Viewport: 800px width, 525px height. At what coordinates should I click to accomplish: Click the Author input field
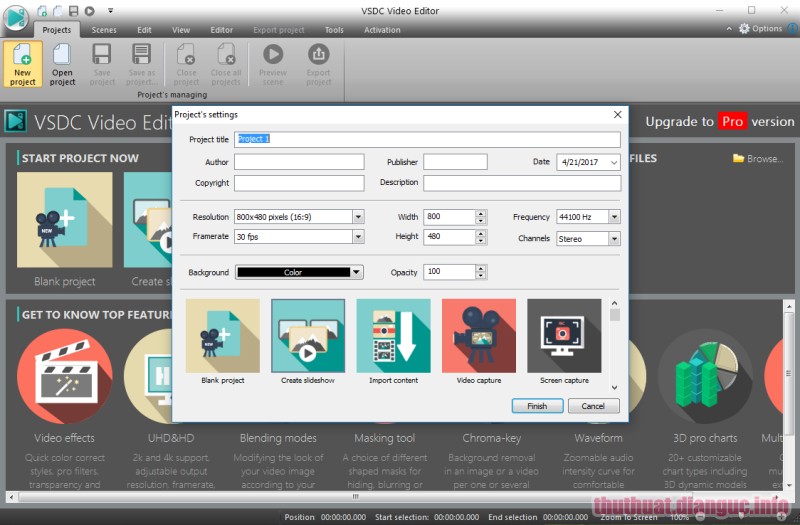click(299, 162)
